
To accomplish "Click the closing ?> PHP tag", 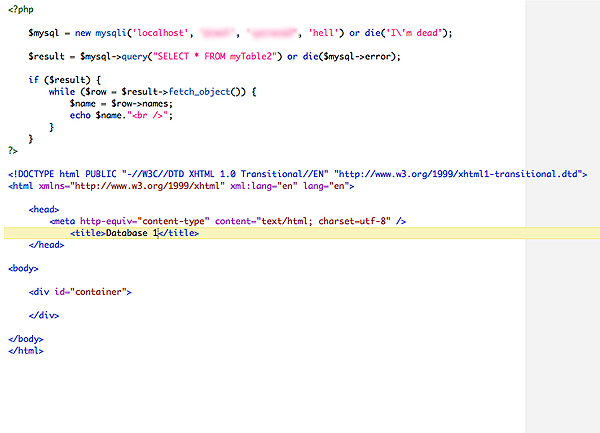I will (x=13, y=151).
